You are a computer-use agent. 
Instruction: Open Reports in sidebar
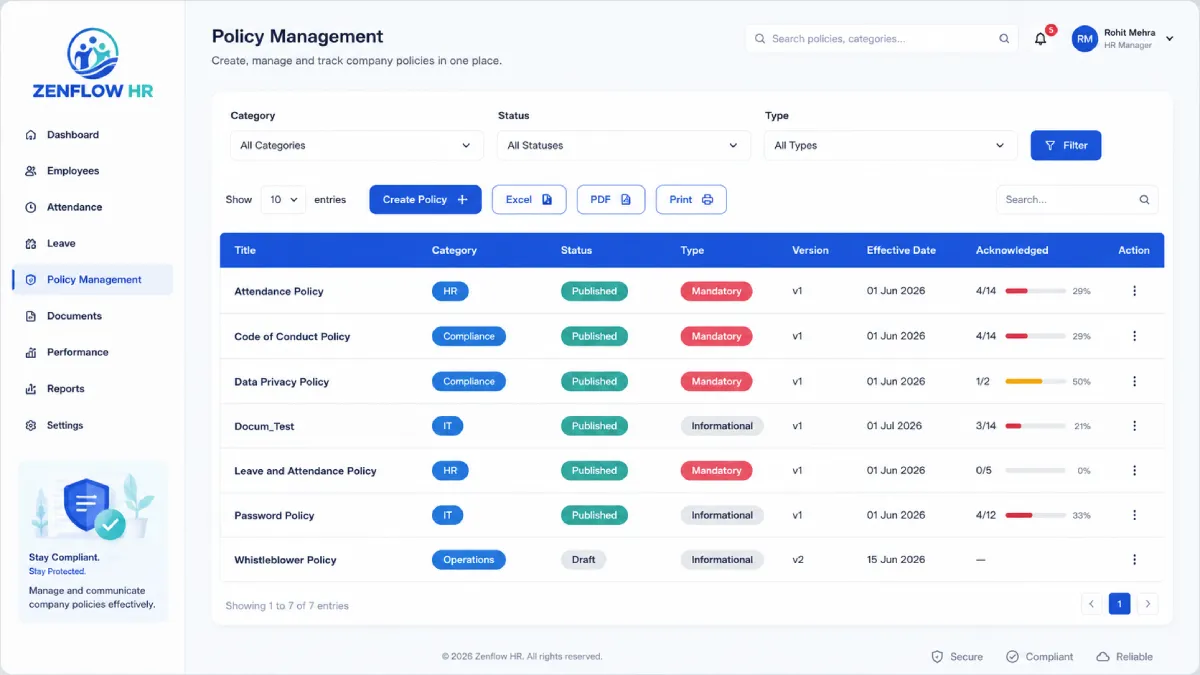[92, 389]
